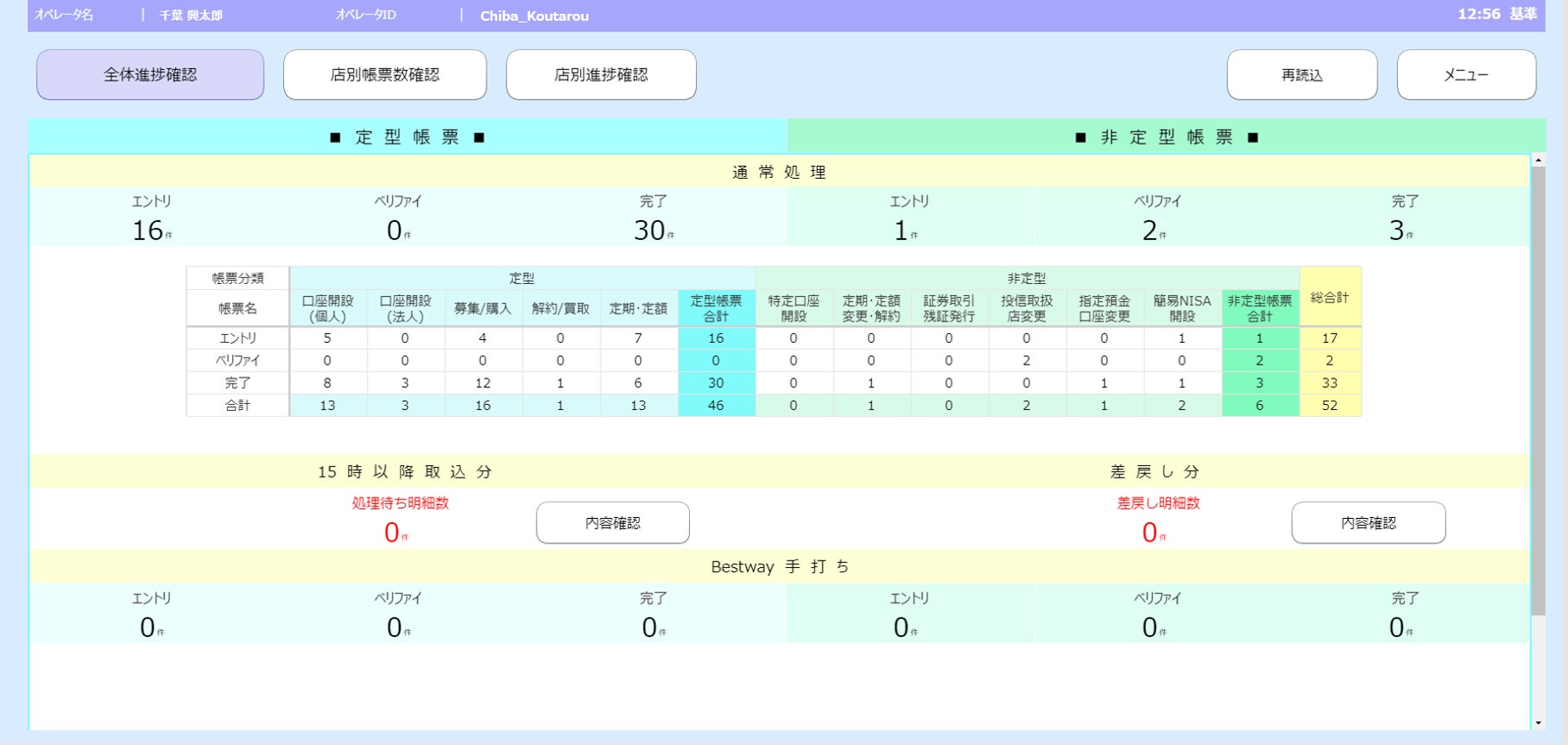Select the 指定預金口座変更 column header
The height and width of the screenshot is (745, 1568).
pyautogui.click(x=1105, y=308)
